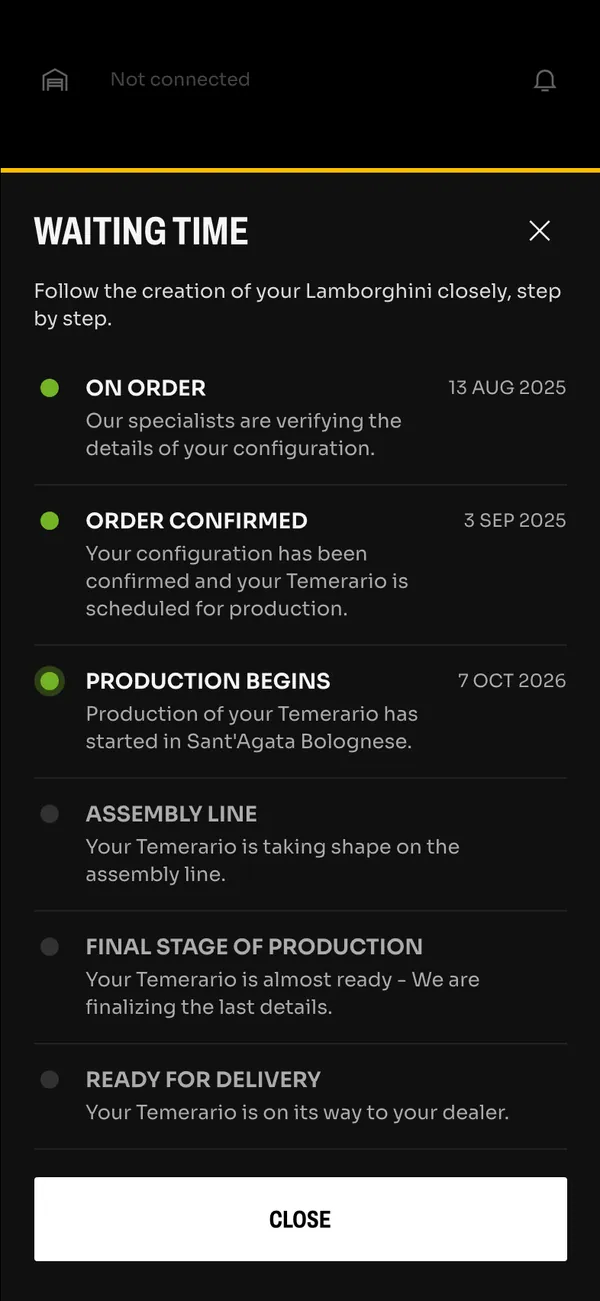Select the ORDER CONFIRMED step title
Screen dimensions: 600x1301
tap(197, 521)
